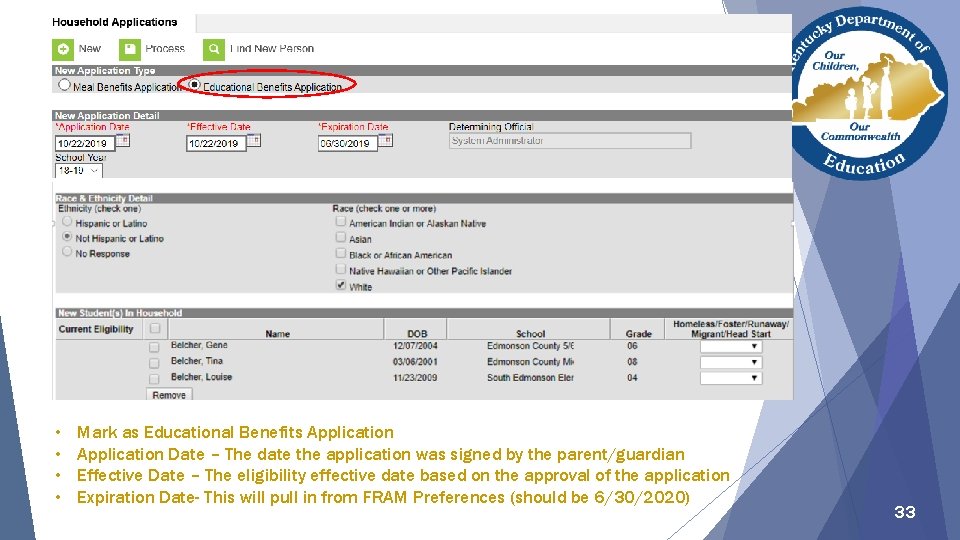This screenshot has height=540, width=960.
Task: Click the Name column header
Action: [x=277, y=334]
